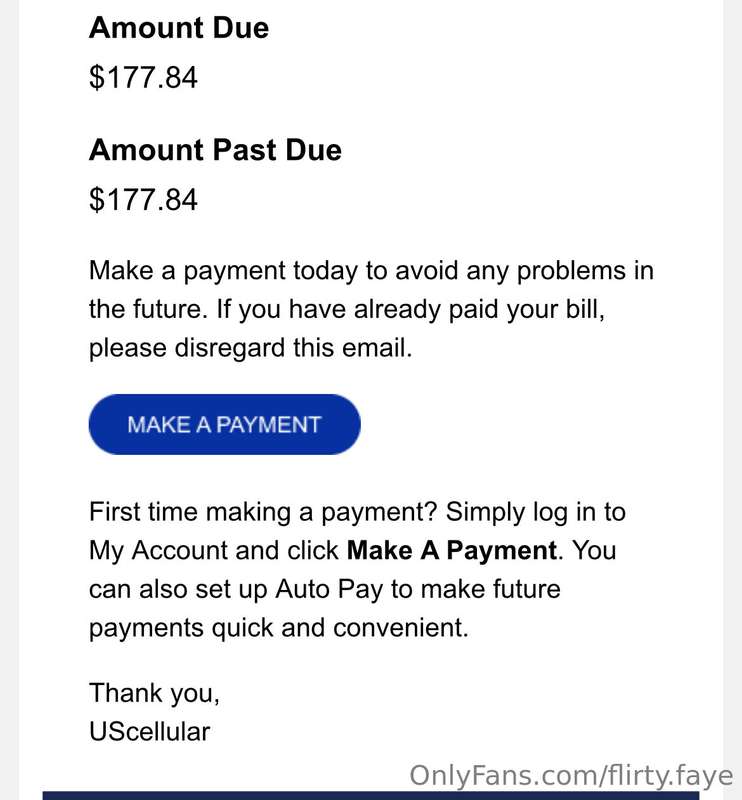Viewport: 742px width, 800px height.
Task: Click 'please disregard this email' sentence
Action: point(250,348)
